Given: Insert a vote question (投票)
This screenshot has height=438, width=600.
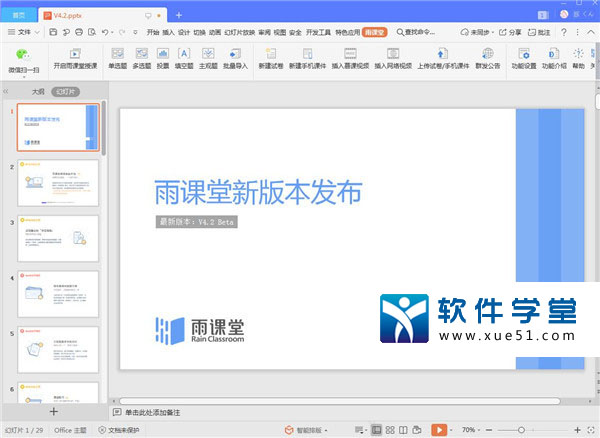Looking at the screenshot, I should 163,59.
